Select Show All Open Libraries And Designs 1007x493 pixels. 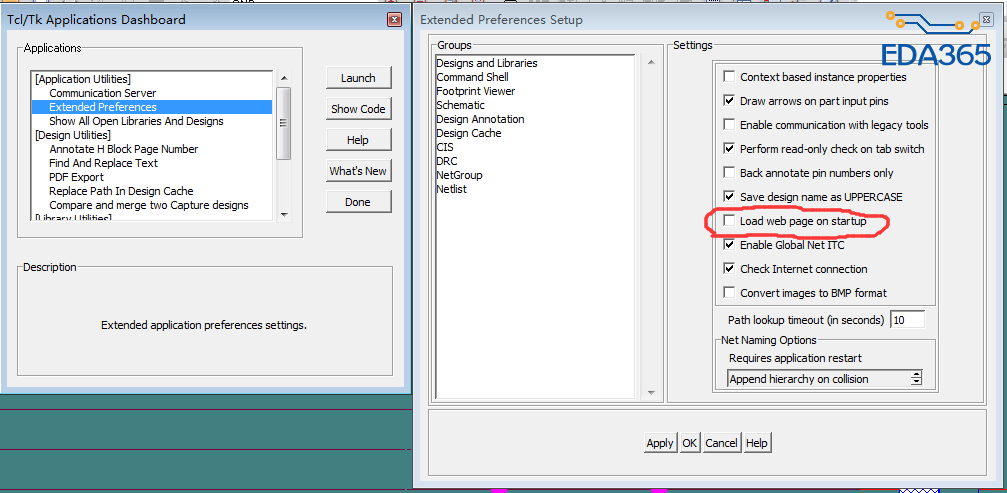(136, 121)
